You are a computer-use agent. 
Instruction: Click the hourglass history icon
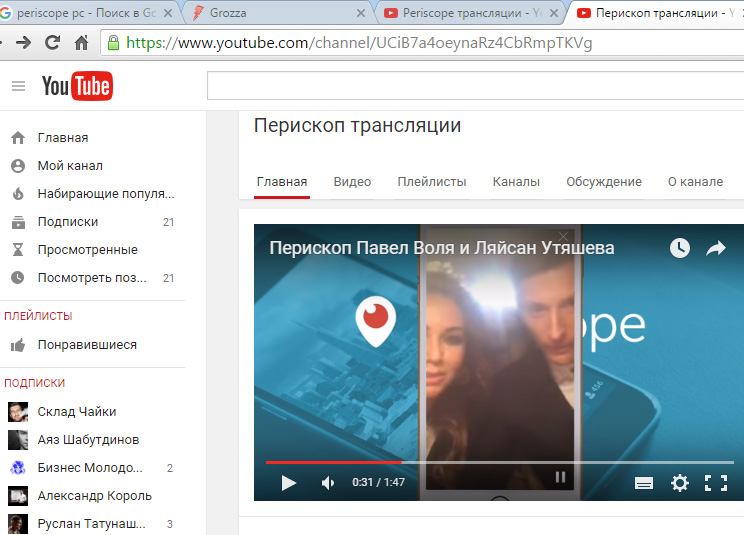pos(18,249)
